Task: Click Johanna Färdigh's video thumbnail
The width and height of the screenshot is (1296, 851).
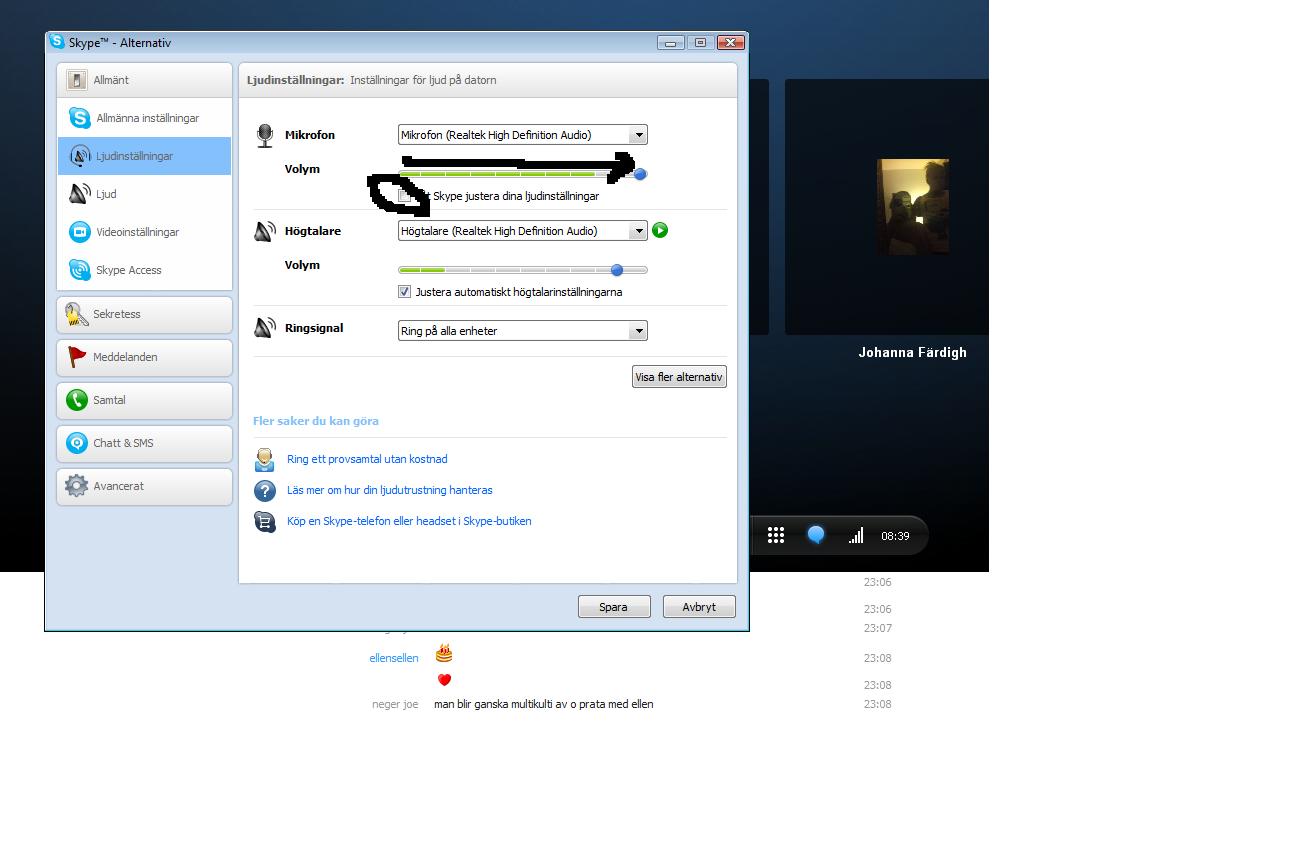Action: (913, 207)
